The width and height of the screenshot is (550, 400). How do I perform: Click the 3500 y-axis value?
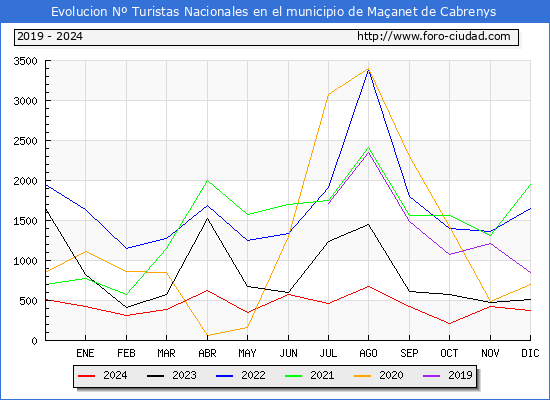coord(25,61)
